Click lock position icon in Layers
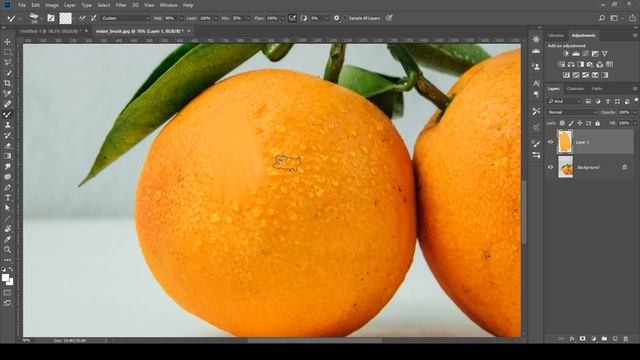The width and height of the screenshot is (640, 360). point(580,123)
